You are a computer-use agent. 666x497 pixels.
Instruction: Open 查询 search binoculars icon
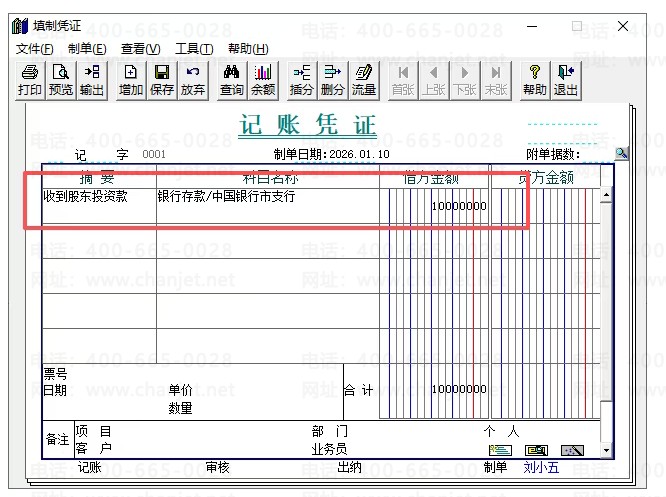[231, 80]
